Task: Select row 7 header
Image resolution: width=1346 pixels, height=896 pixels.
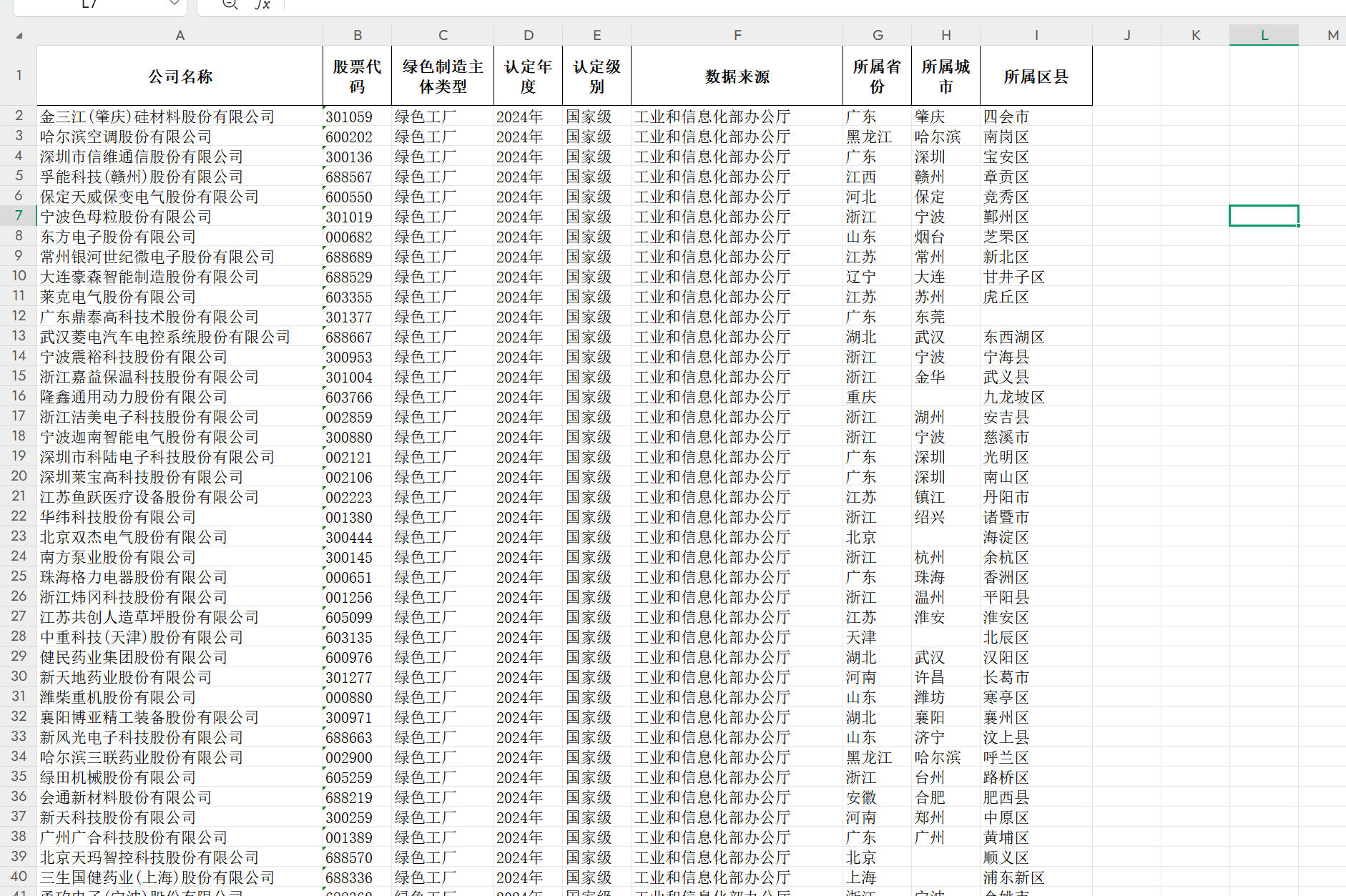Action: (x=19, y=215)
